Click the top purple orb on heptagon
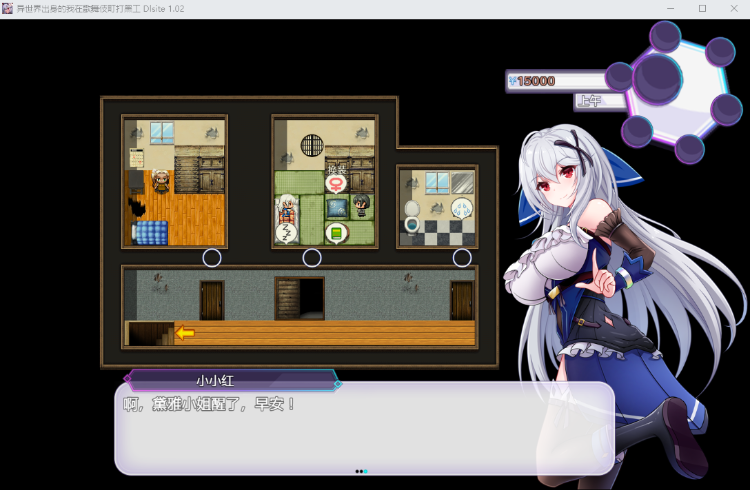Image resolution: width=750 pixels, height=490 pixels. point(665,36)
